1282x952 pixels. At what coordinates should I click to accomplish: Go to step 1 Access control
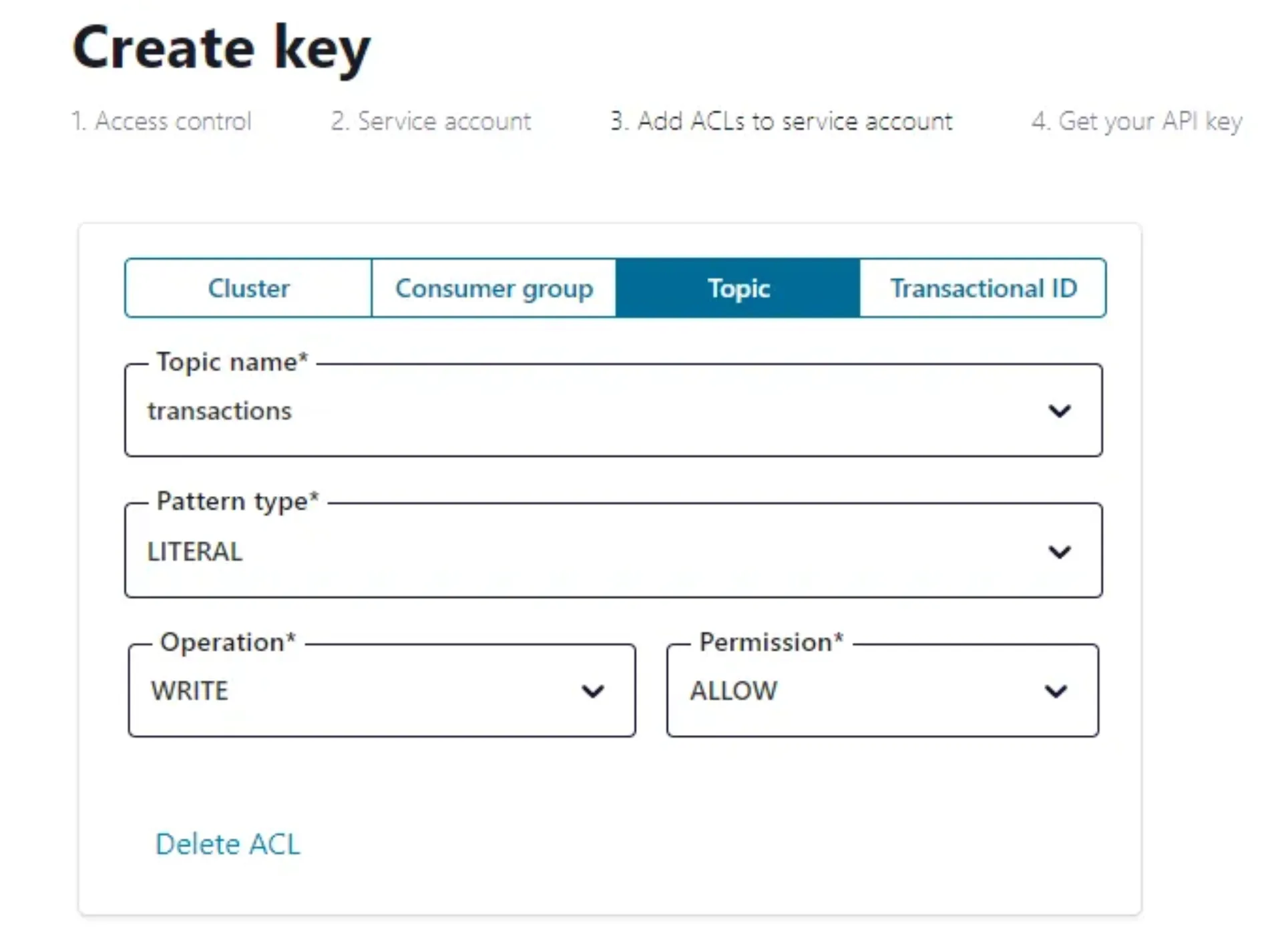pos(162,122)
